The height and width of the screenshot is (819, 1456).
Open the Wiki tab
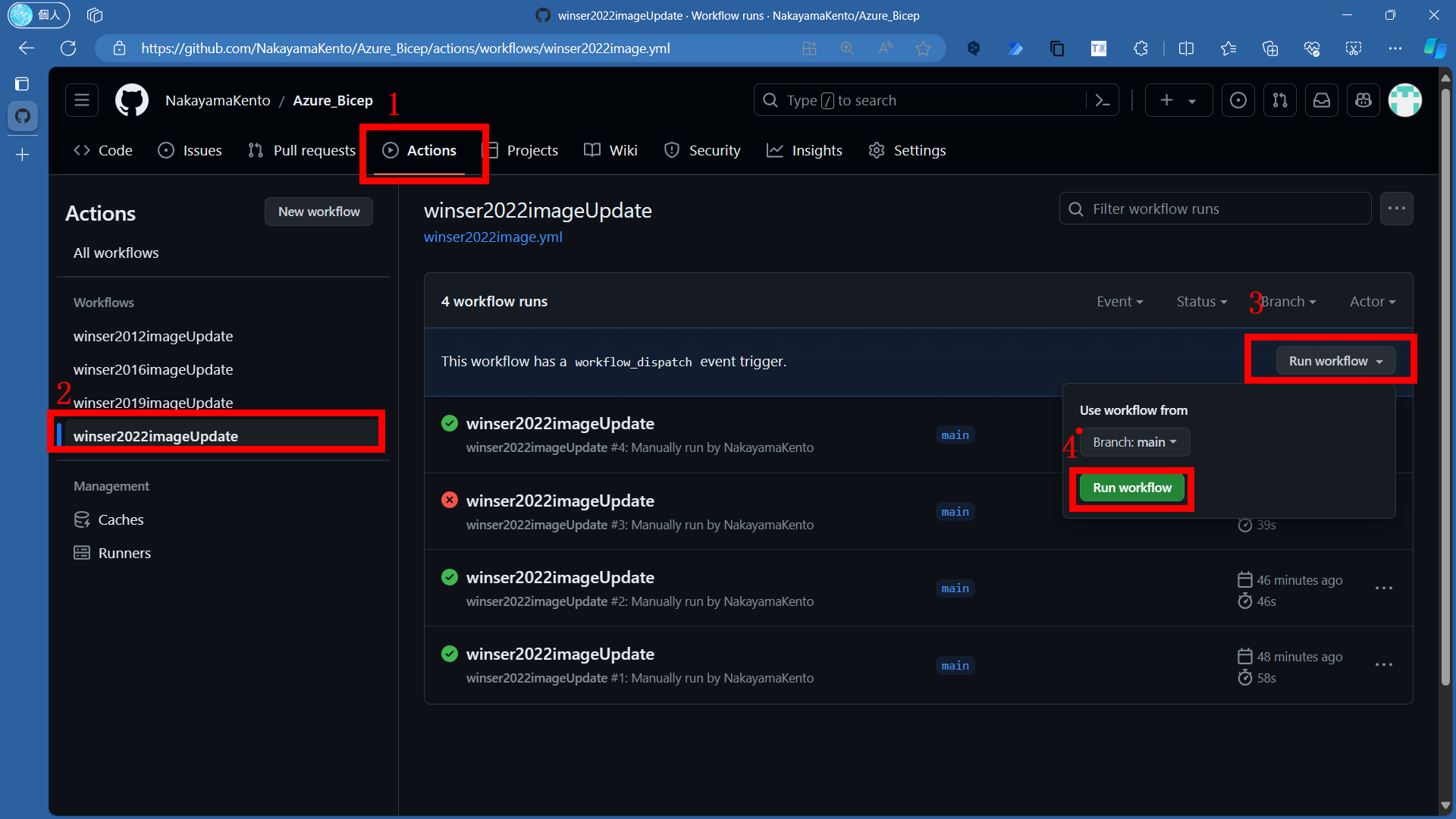click(x=610, y=150)
